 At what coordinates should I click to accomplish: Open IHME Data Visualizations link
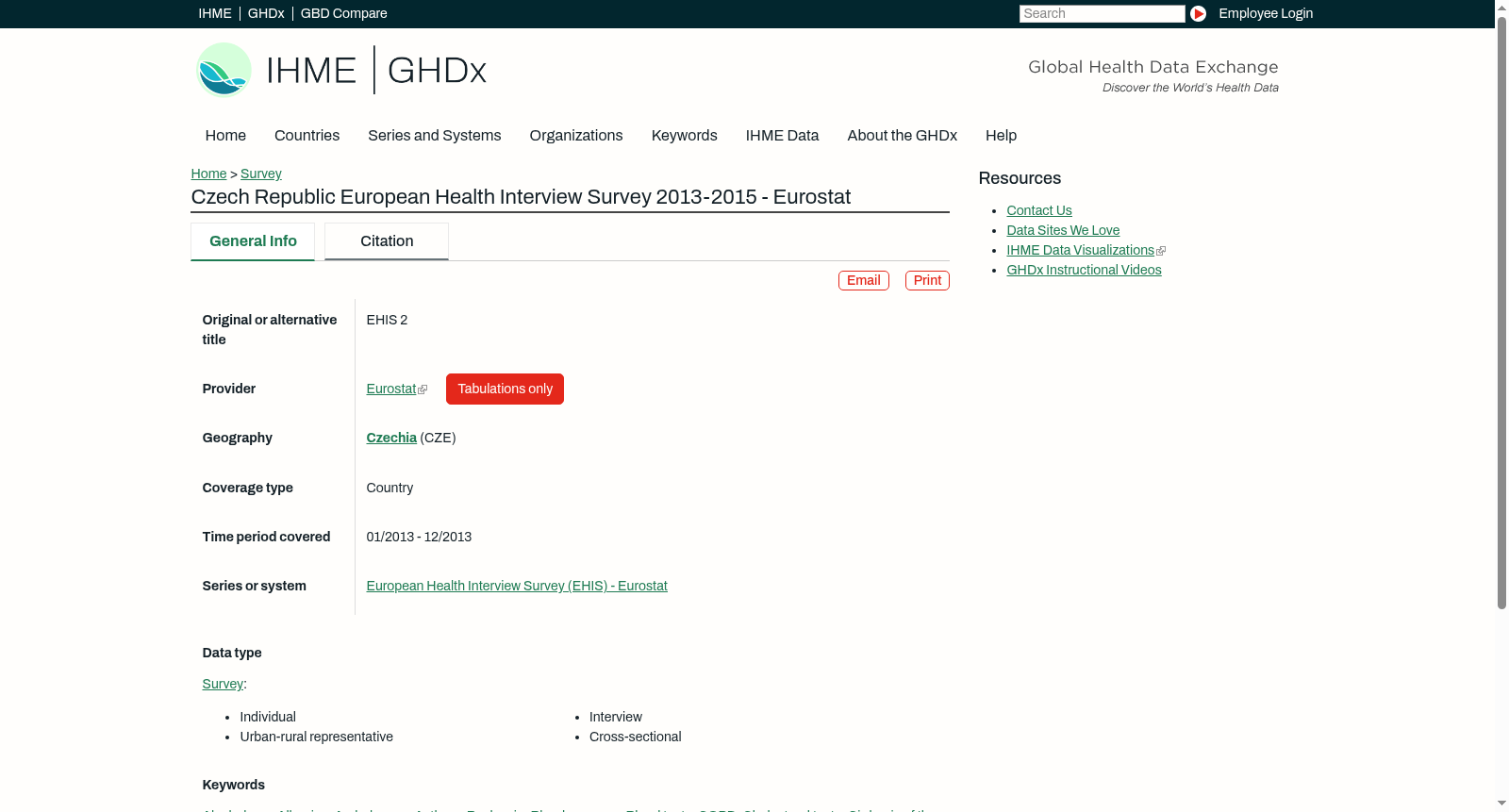(1081, 250)
